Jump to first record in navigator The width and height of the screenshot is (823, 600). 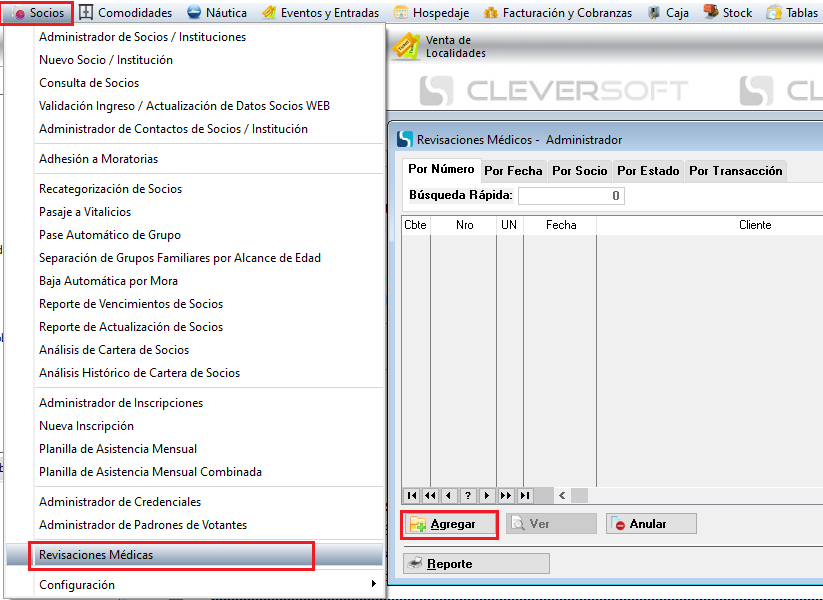pyautogui.click(x=411, y=495)
